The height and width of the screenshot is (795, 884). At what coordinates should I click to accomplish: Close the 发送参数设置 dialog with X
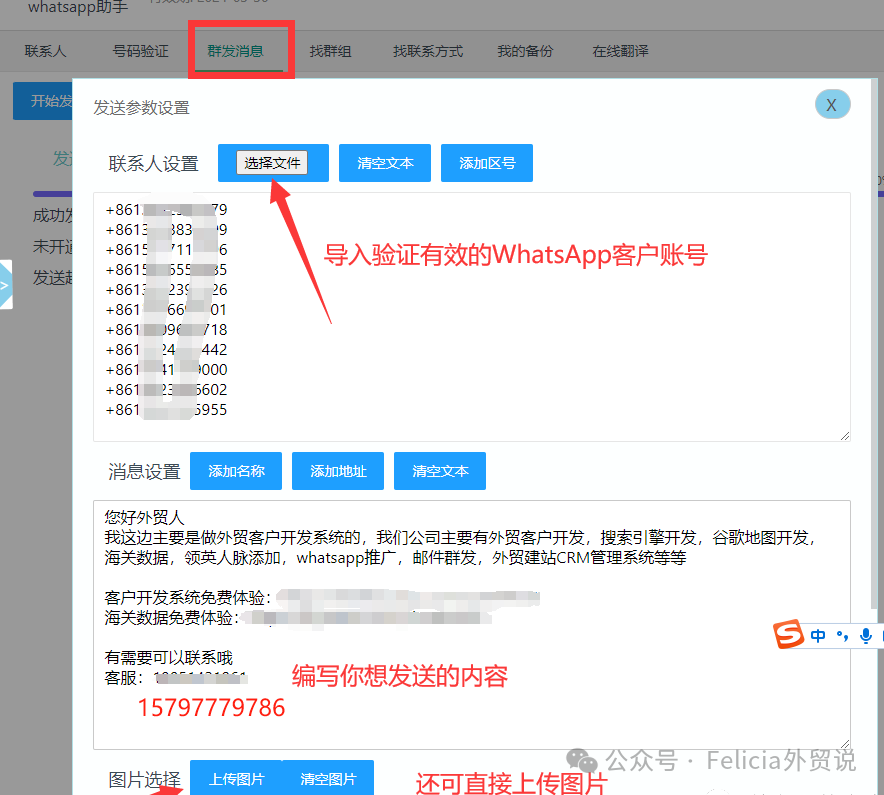832,104
